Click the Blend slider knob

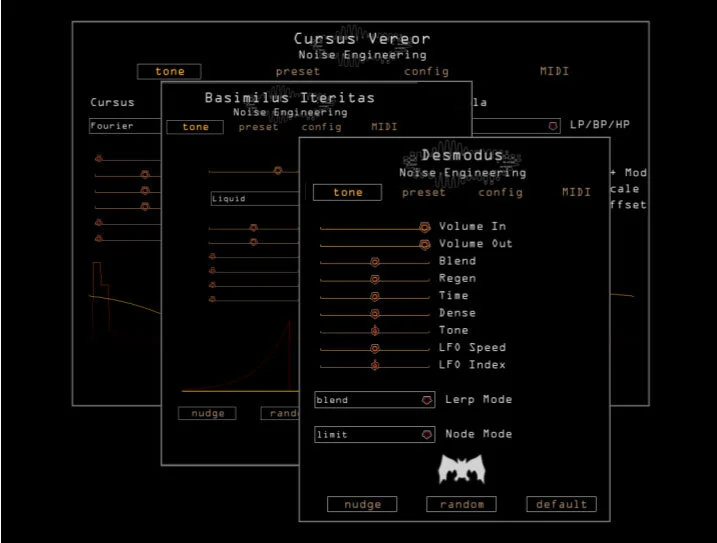pos(375,262)
